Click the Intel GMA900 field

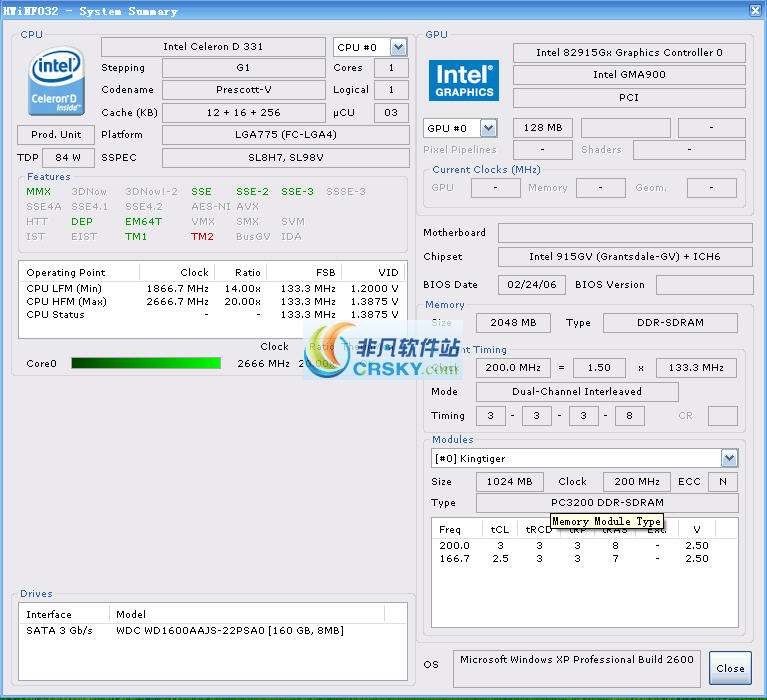click(x=629, y=75)
